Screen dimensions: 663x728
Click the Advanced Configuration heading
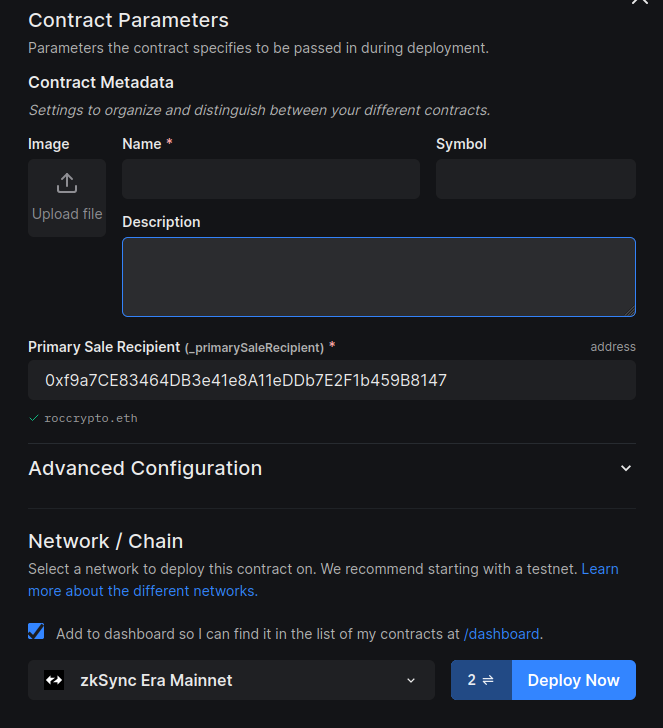(145, 468)
